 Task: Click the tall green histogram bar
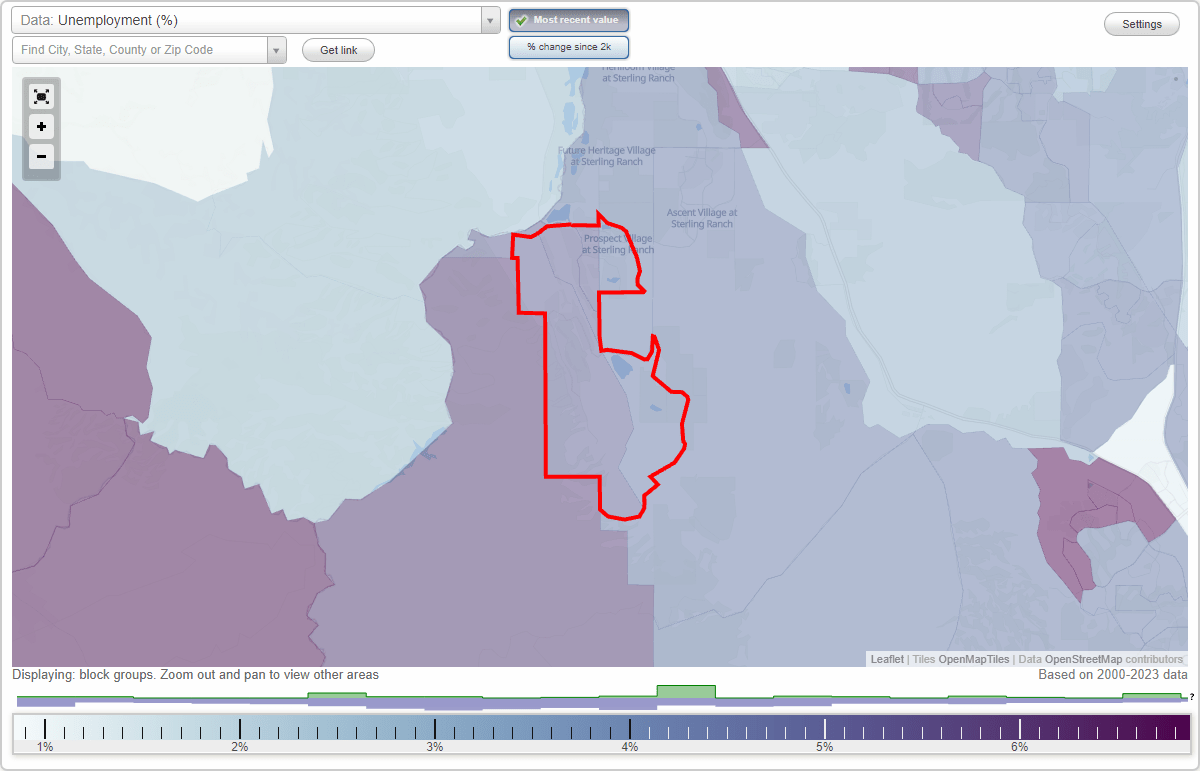click(x=686, y=692)
